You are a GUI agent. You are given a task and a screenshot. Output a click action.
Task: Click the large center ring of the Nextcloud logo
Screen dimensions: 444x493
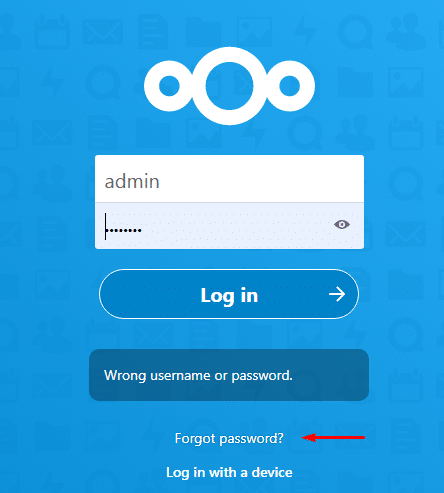tap(229, 86)
